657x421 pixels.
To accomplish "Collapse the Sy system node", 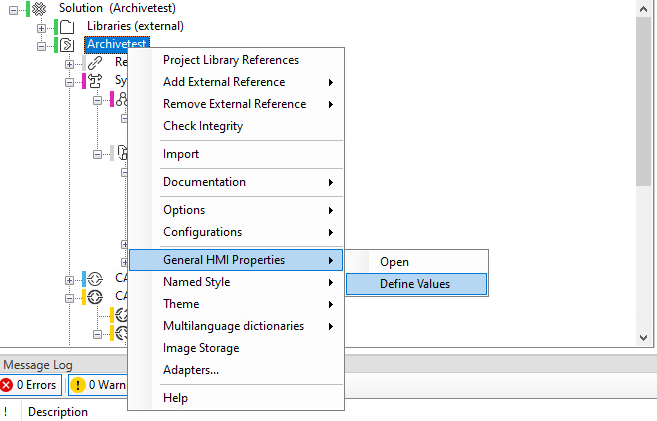I will click(70, 83).
